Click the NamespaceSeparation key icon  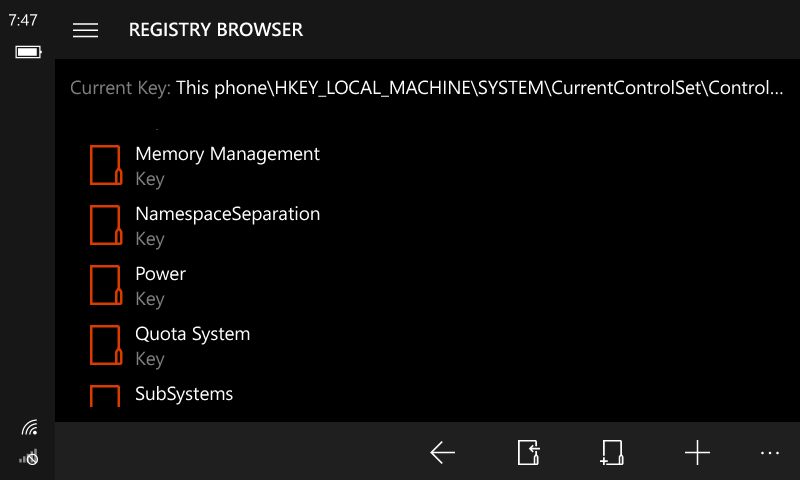[x=105, y=225]
